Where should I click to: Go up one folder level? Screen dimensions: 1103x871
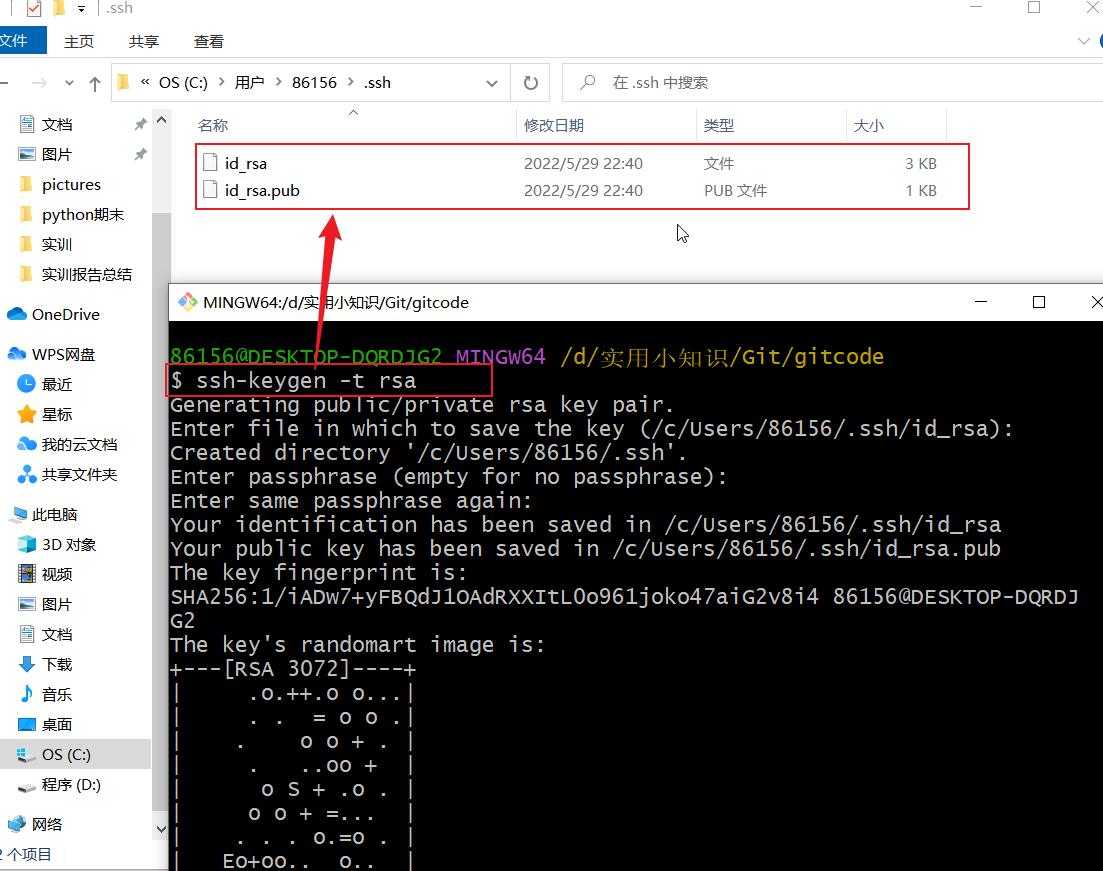95,84
